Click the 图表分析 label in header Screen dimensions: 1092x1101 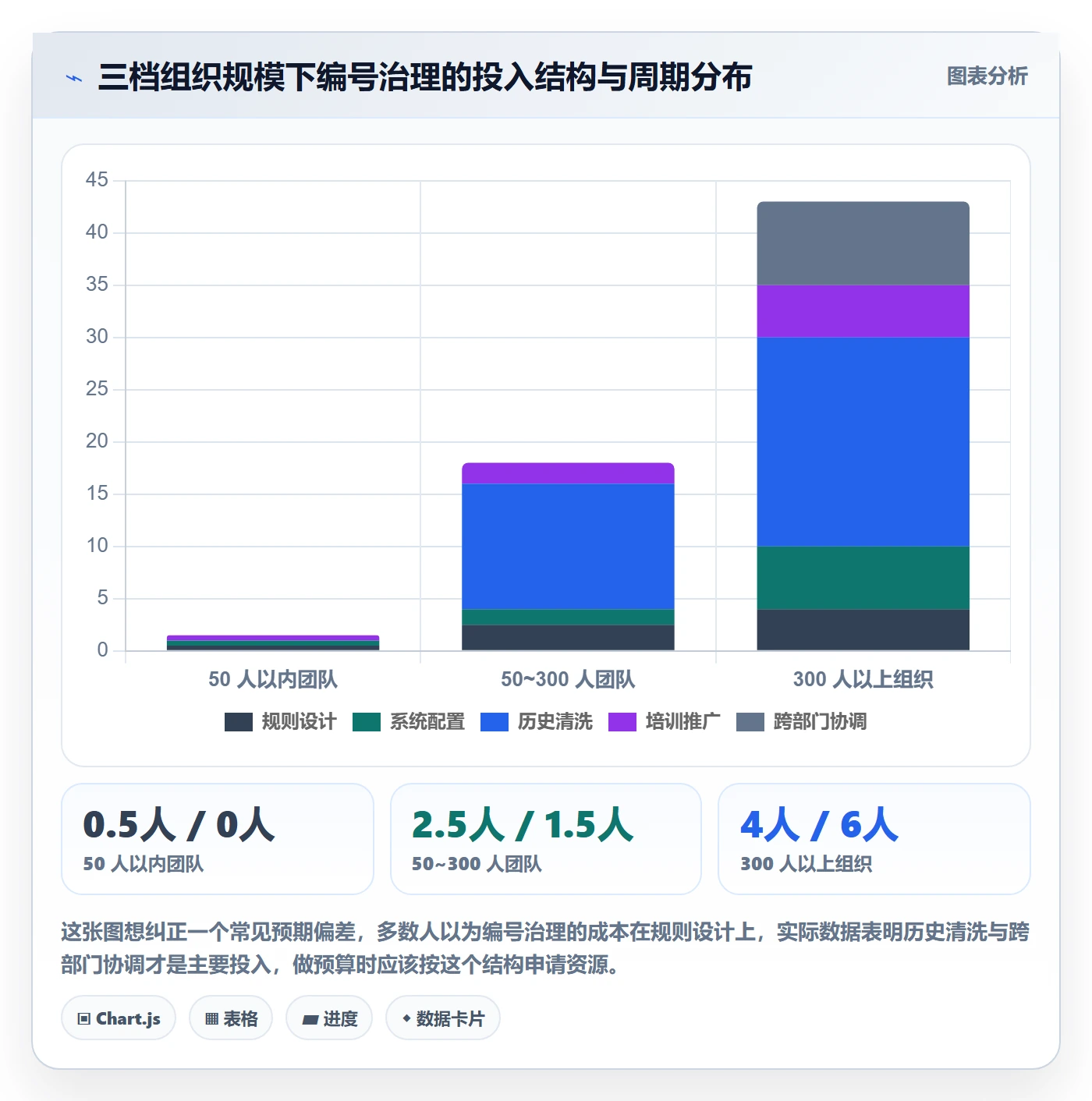coord(987,76)
